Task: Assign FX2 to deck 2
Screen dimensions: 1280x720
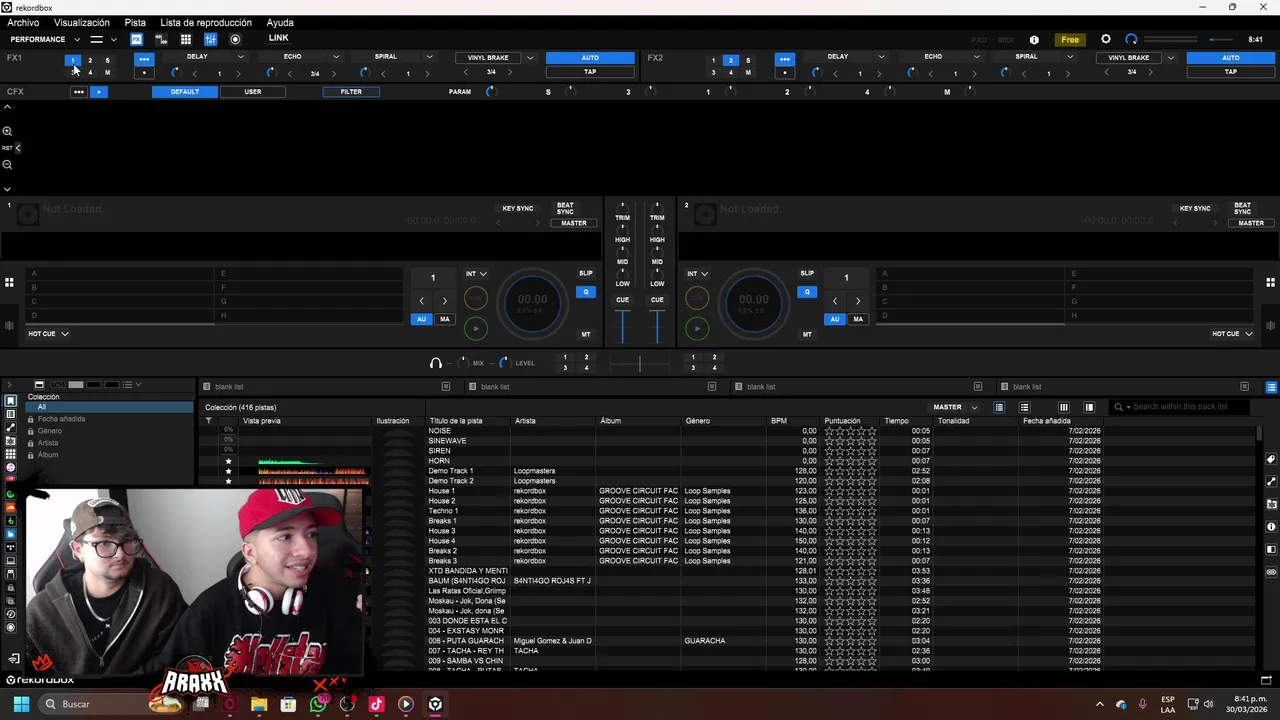Action: tap(730, 60)
